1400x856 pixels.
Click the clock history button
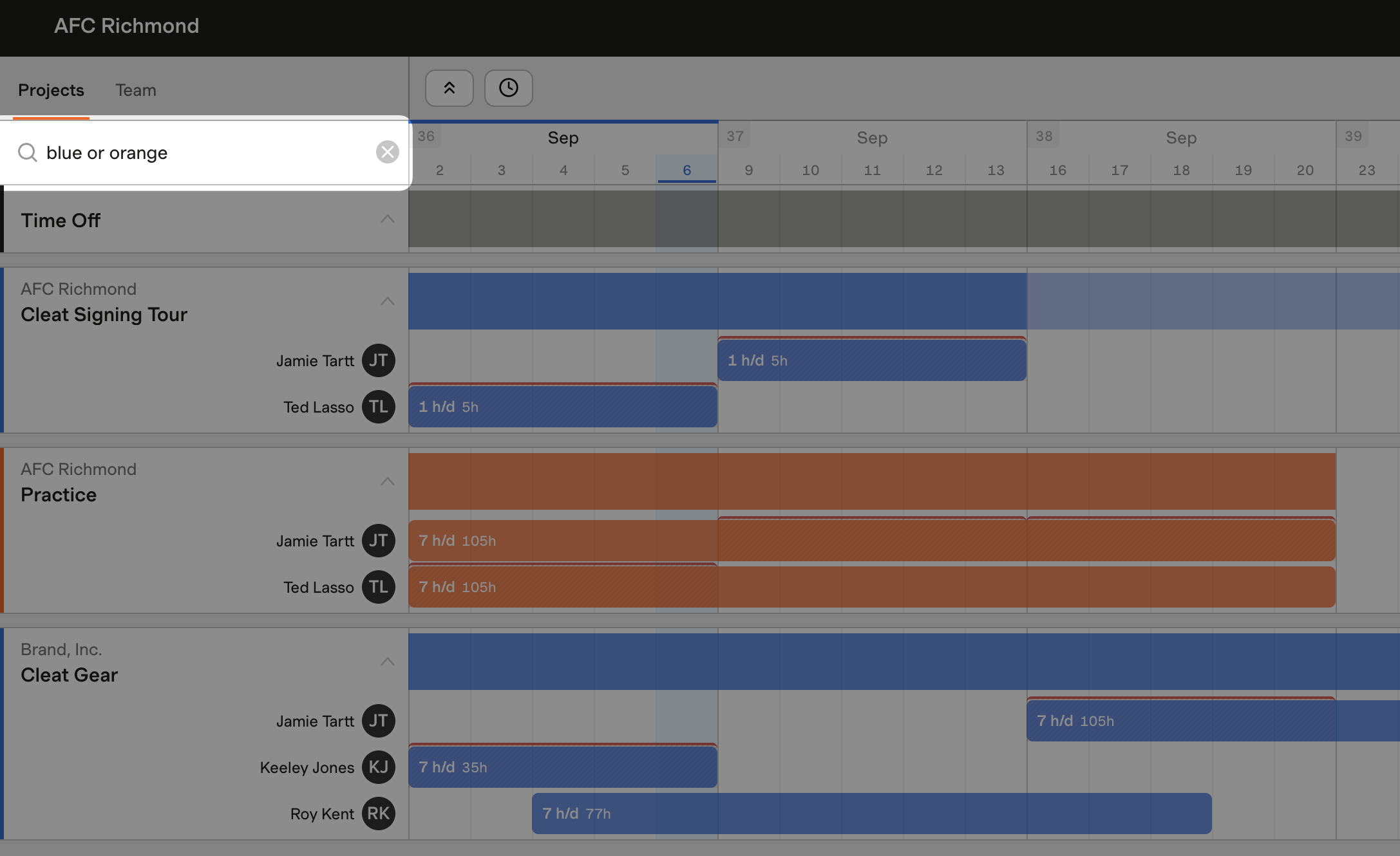click(x=509, y=88)
